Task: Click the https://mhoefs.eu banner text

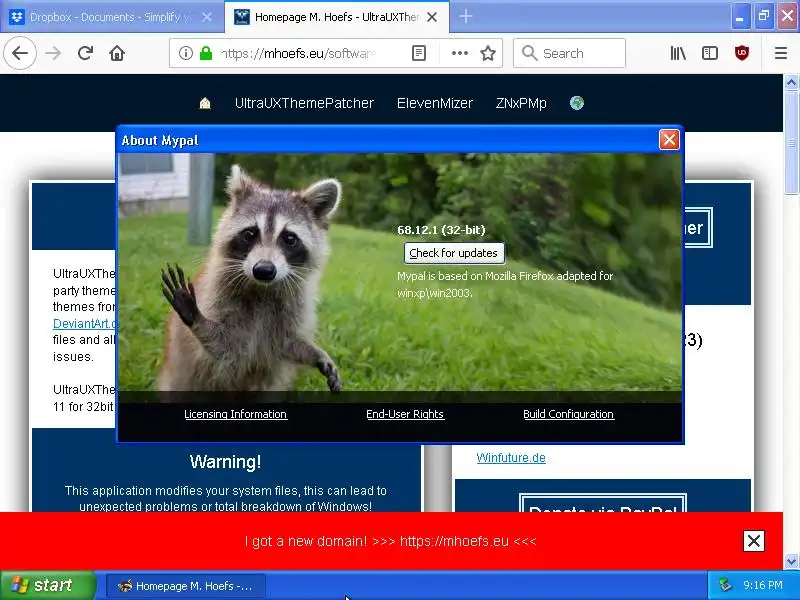Action: pos(454,541)
